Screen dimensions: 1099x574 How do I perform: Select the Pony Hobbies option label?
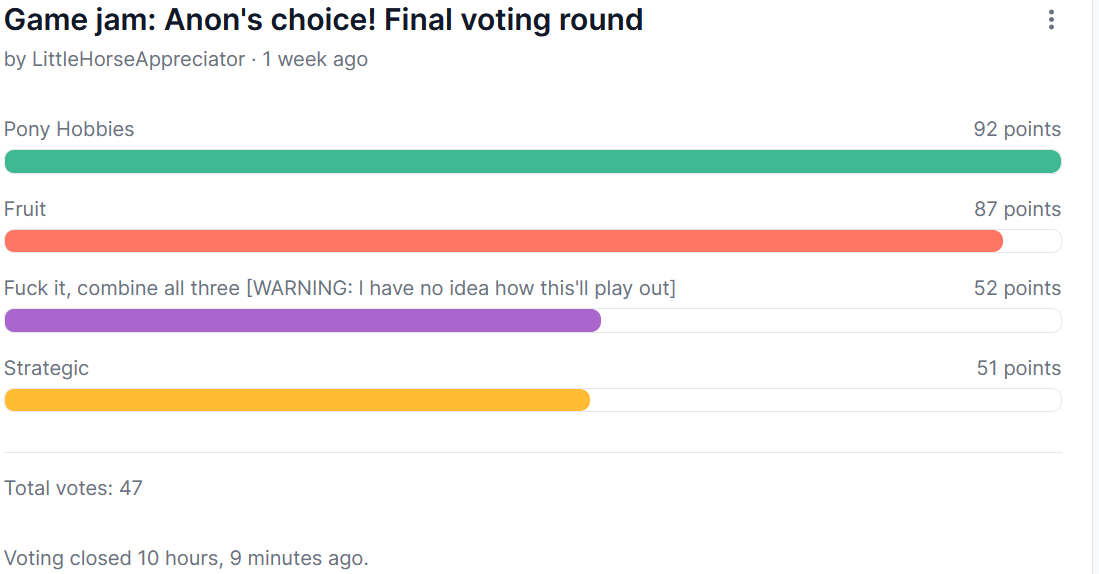coord(69,129)
